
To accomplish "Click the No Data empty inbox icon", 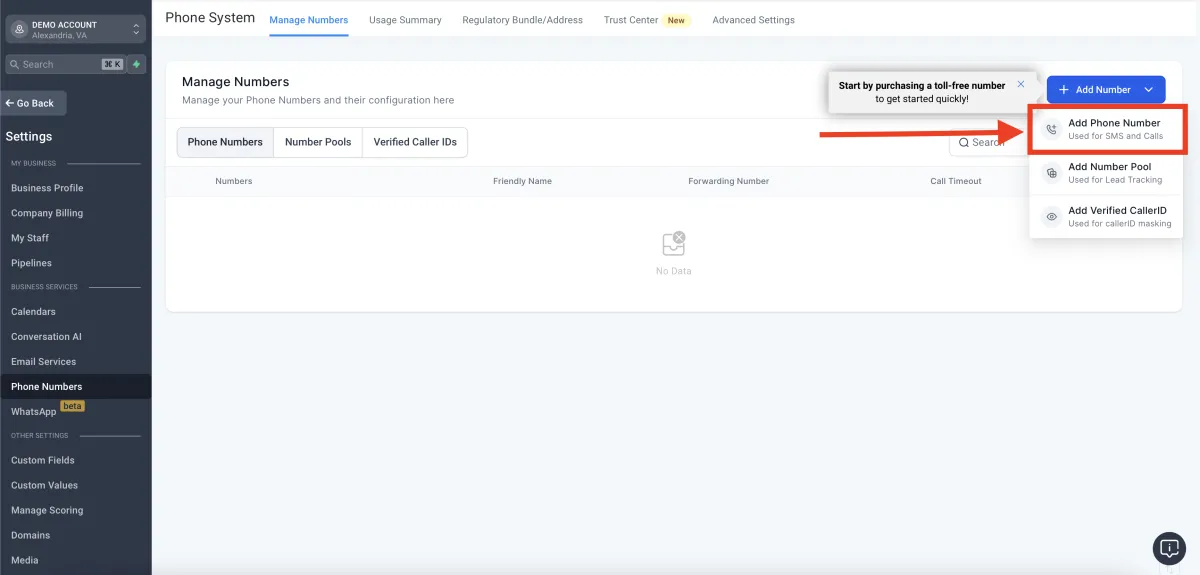I will pyautogui.click(x=674, y=243).
